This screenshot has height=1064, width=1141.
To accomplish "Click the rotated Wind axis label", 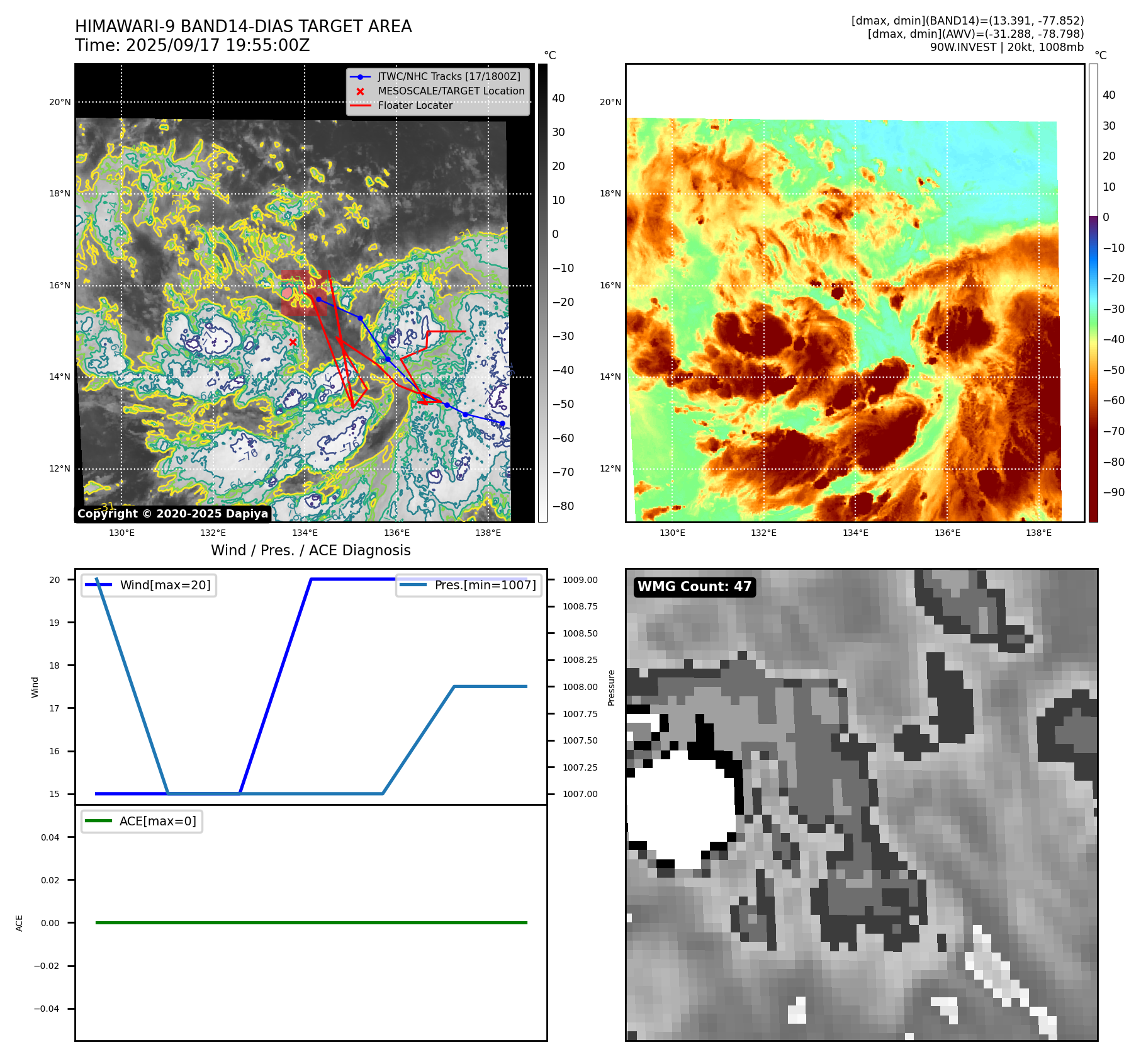I will click(x=35, y=688).
